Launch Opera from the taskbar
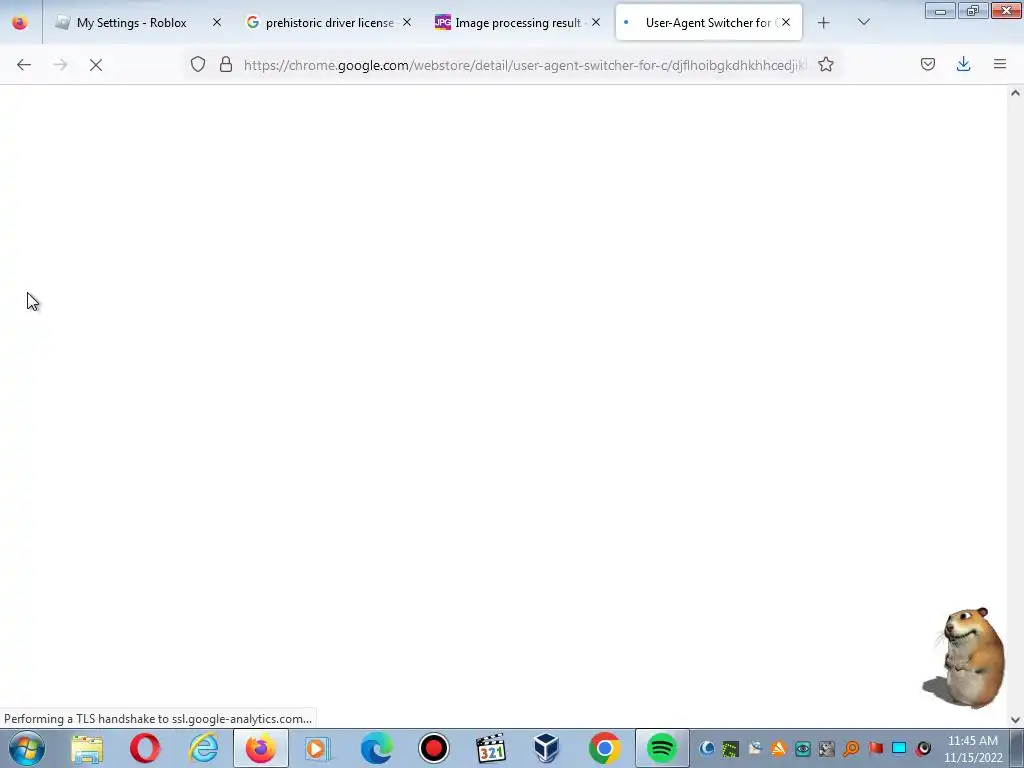The height and width of the screenshot is (768, 1024). (x=144, y=748)
